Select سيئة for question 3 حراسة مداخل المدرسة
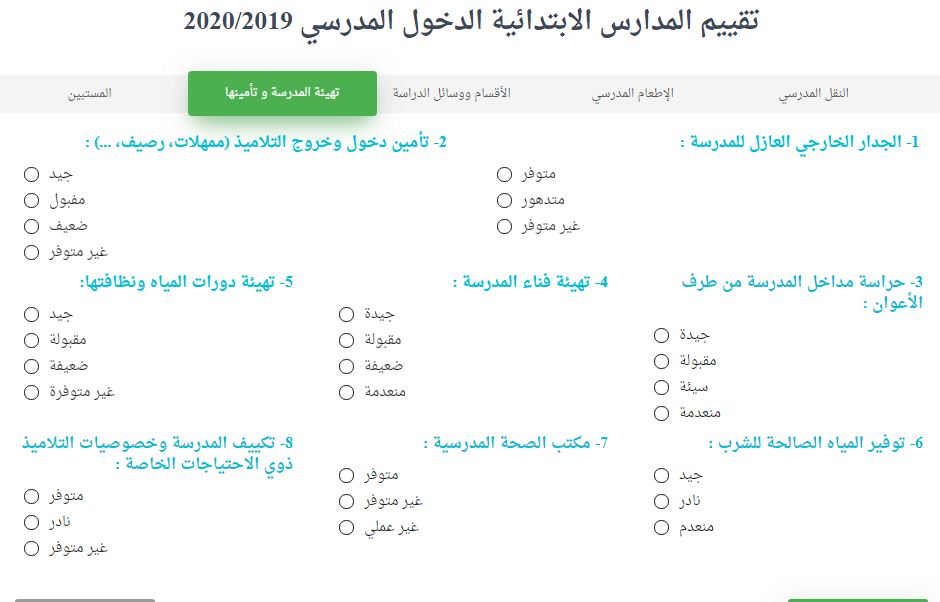The height and width of the screenshot is (602, 940). click(x=661, y=387)
